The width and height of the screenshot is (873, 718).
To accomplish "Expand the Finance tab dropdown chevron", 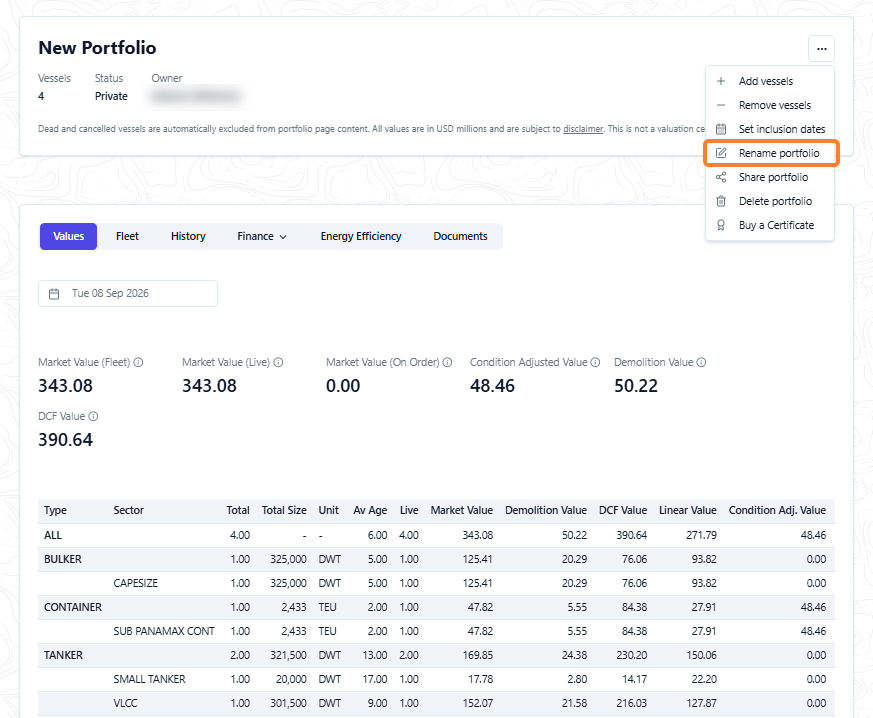I will coord(283,237).
